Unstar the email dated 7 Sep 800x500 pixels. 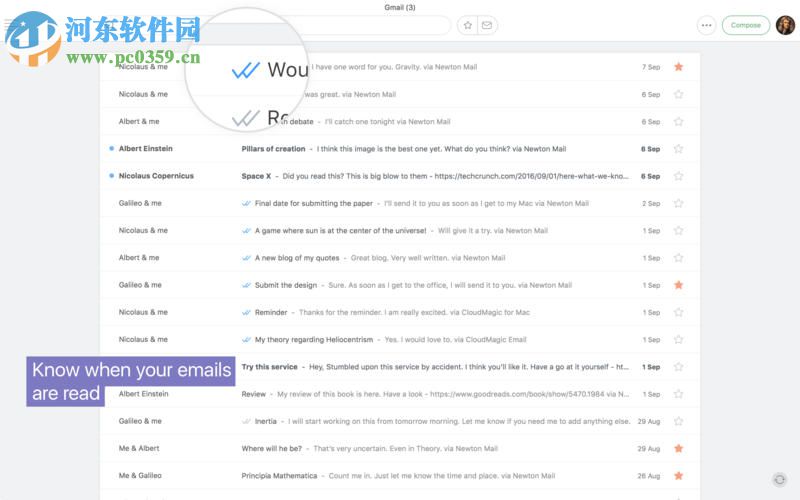tap(678, 67)
